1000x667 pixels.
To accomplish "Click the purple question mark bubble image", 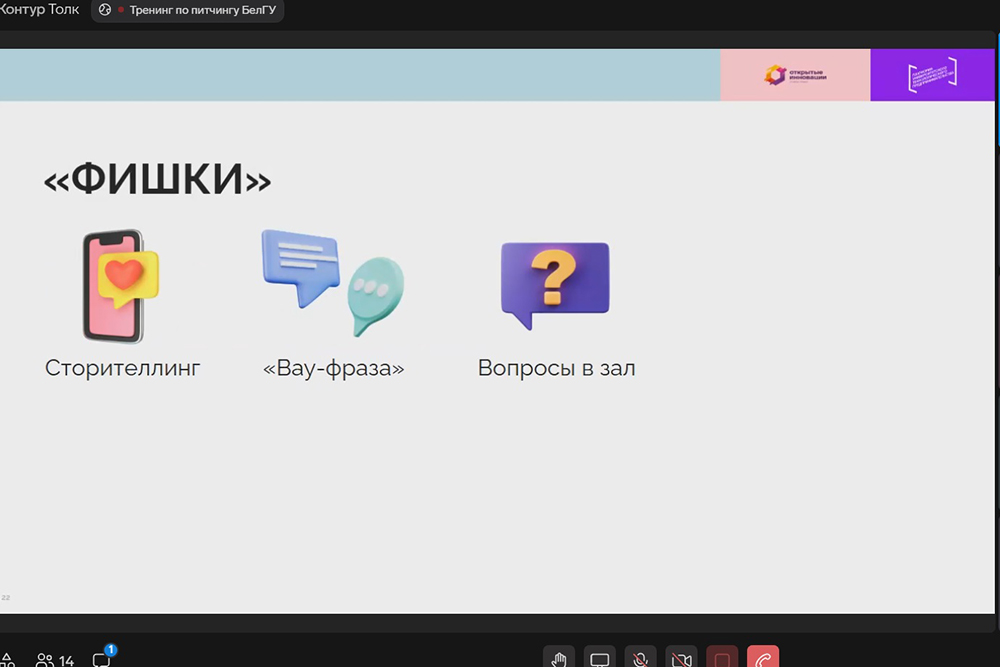I will 554,284.
